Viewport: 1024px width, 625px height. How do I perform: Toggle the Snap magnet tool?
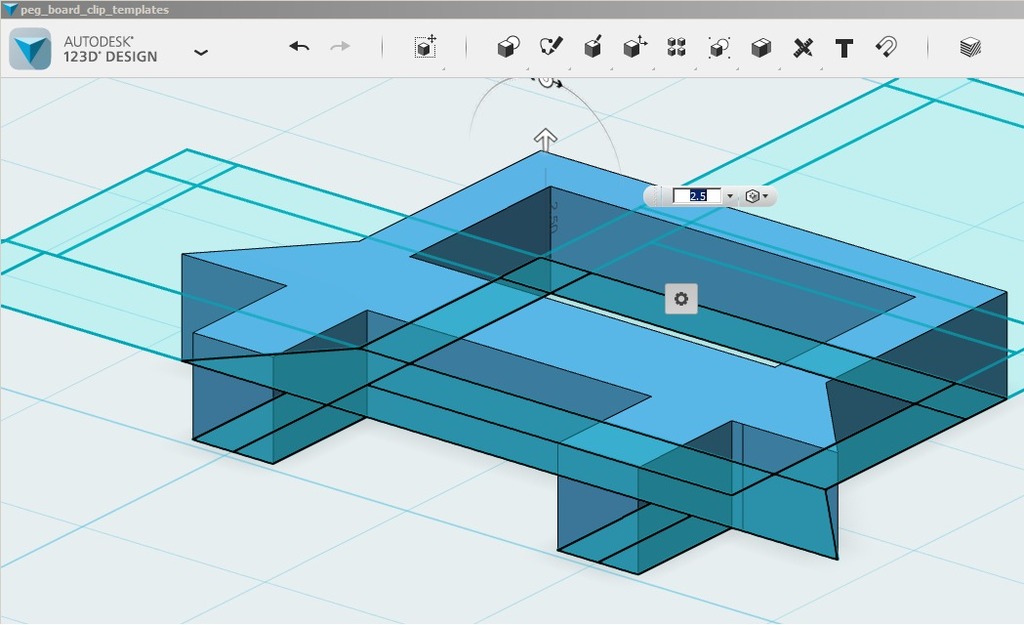[886, 47]
